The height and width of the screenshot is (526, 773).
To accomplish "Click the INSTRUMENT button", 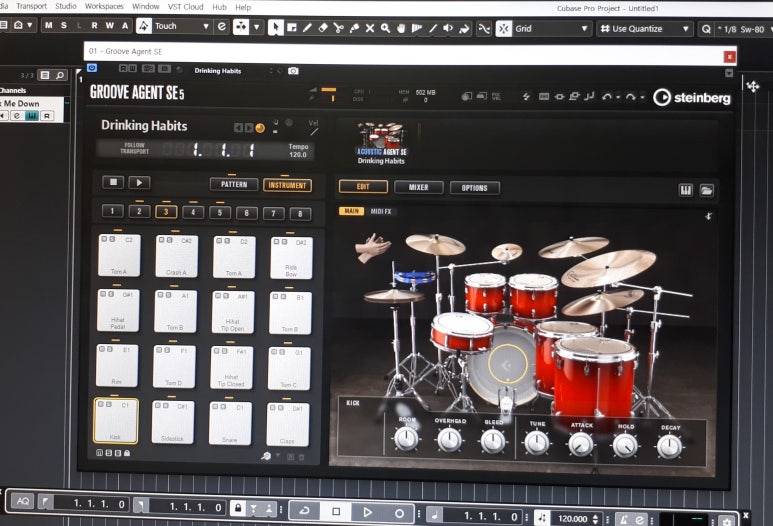I will (x=287, y=185).
